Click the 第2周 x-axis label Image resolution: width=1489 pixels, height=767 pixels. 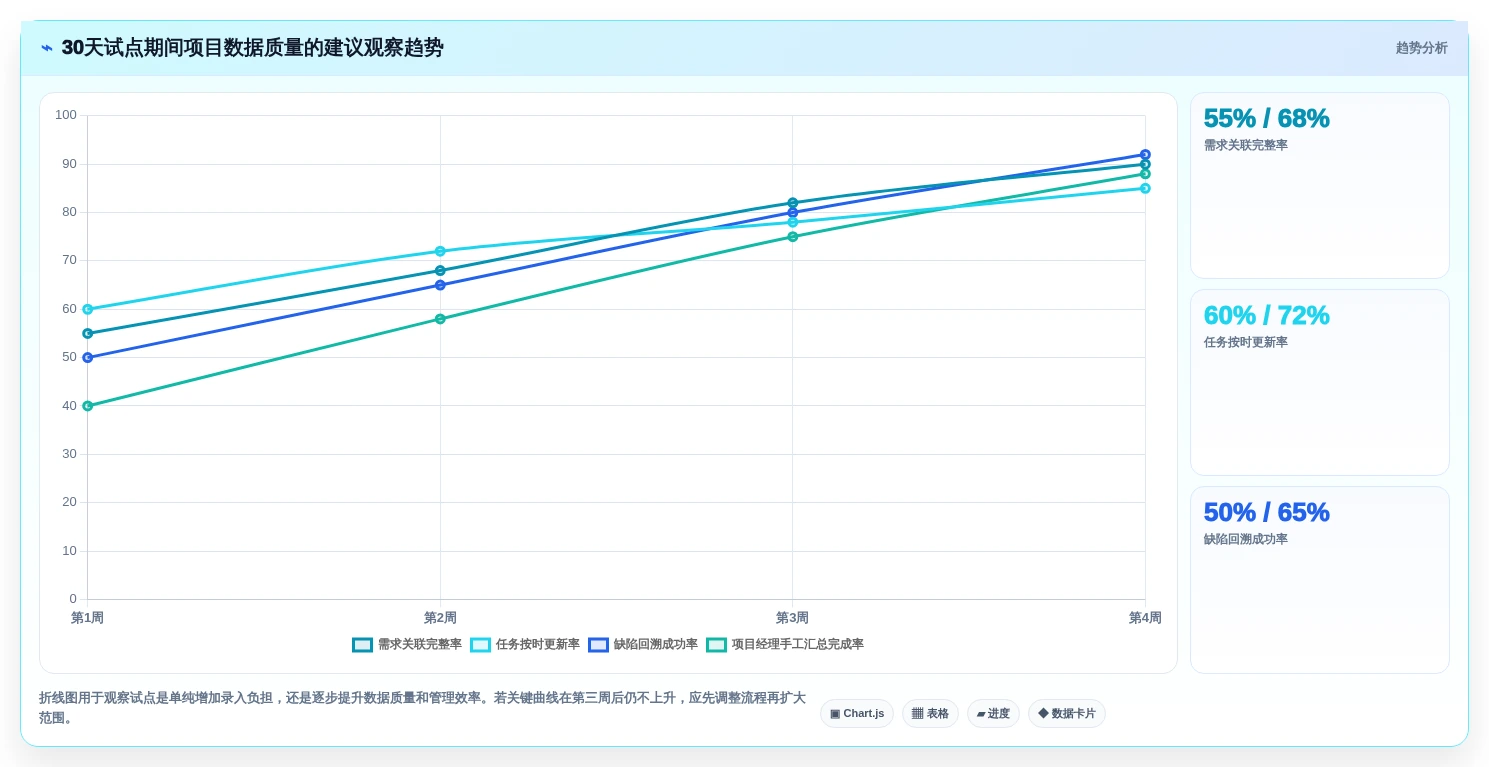pyautogui.click(x=440, y=618)
